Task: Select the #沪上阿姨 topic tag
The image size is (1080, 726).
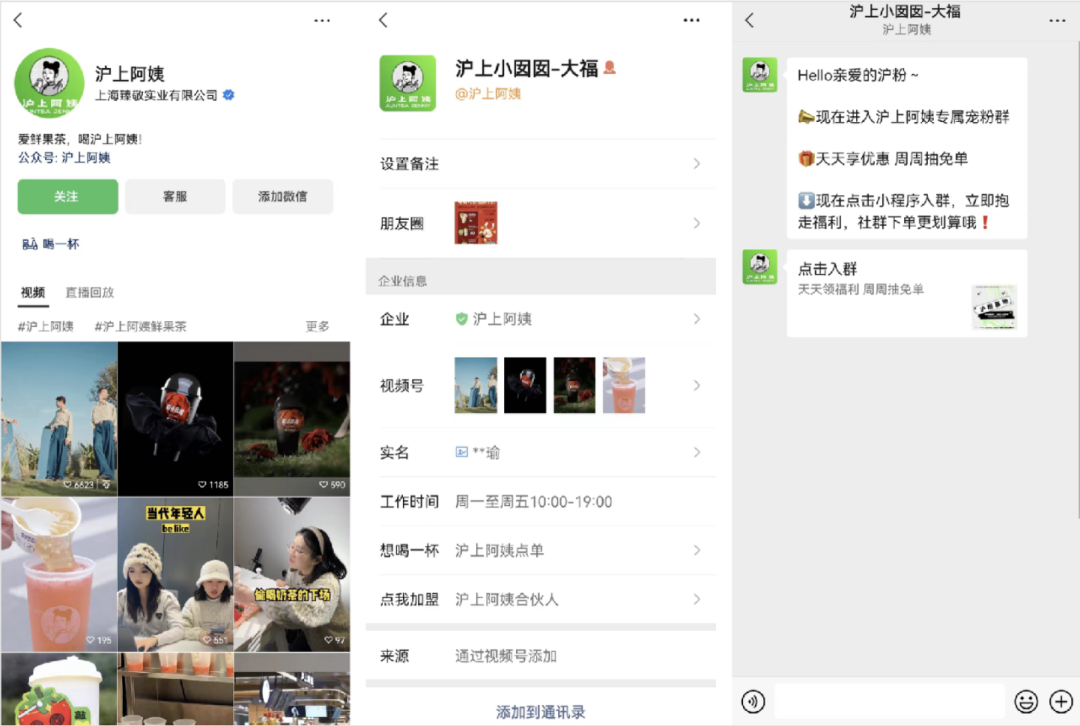Action: 45,326
